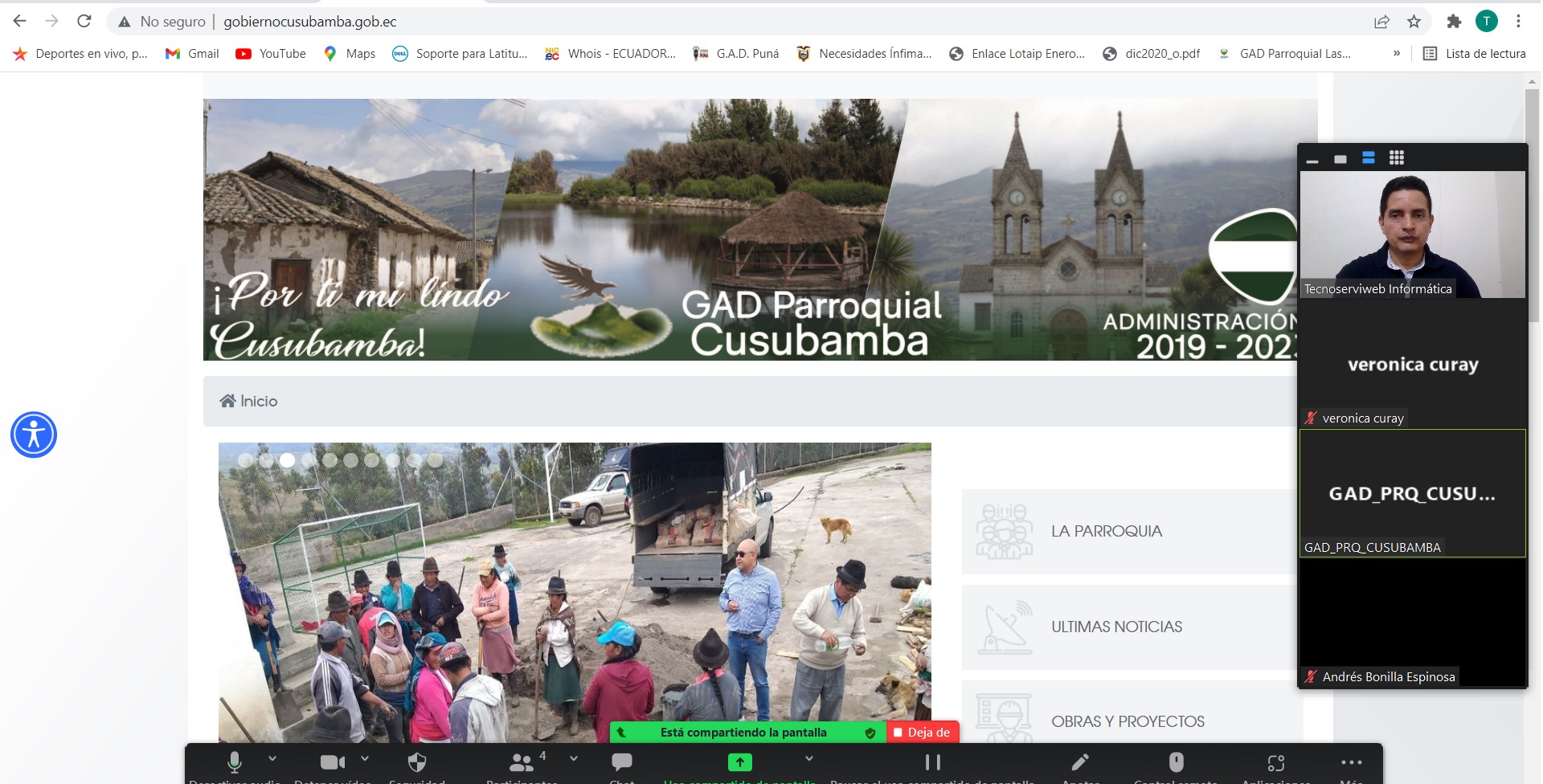The image size is (1543, 784).
Task: Click the Remote Control mouse icon
Action: point(1176,762)
